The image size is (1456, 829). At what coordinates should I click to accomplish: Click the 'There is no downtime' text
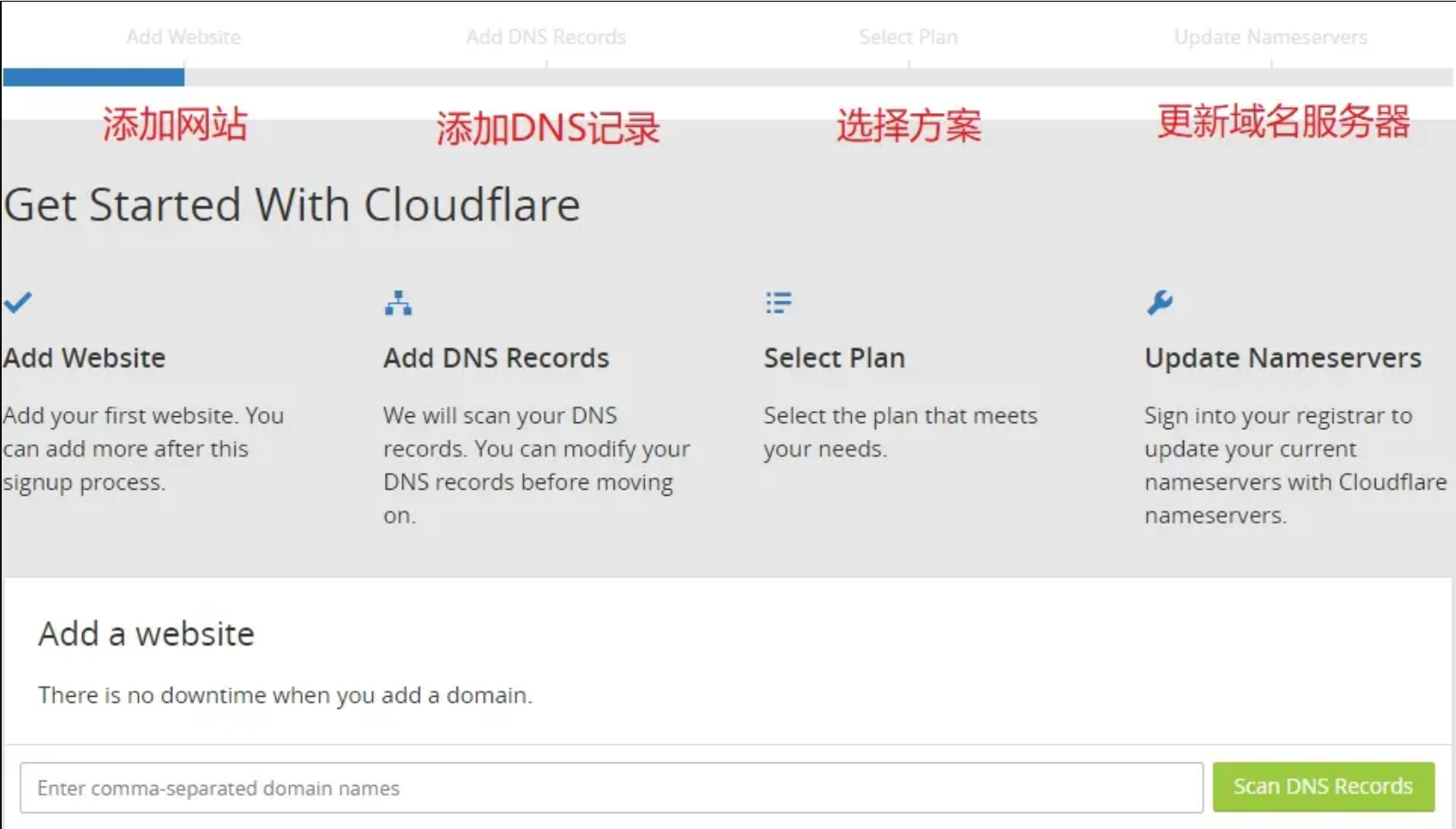click(285, 695)
